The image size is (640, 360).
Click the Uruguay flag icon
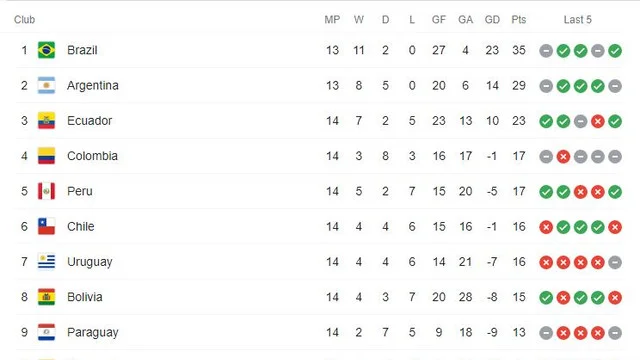pos(46,262)
